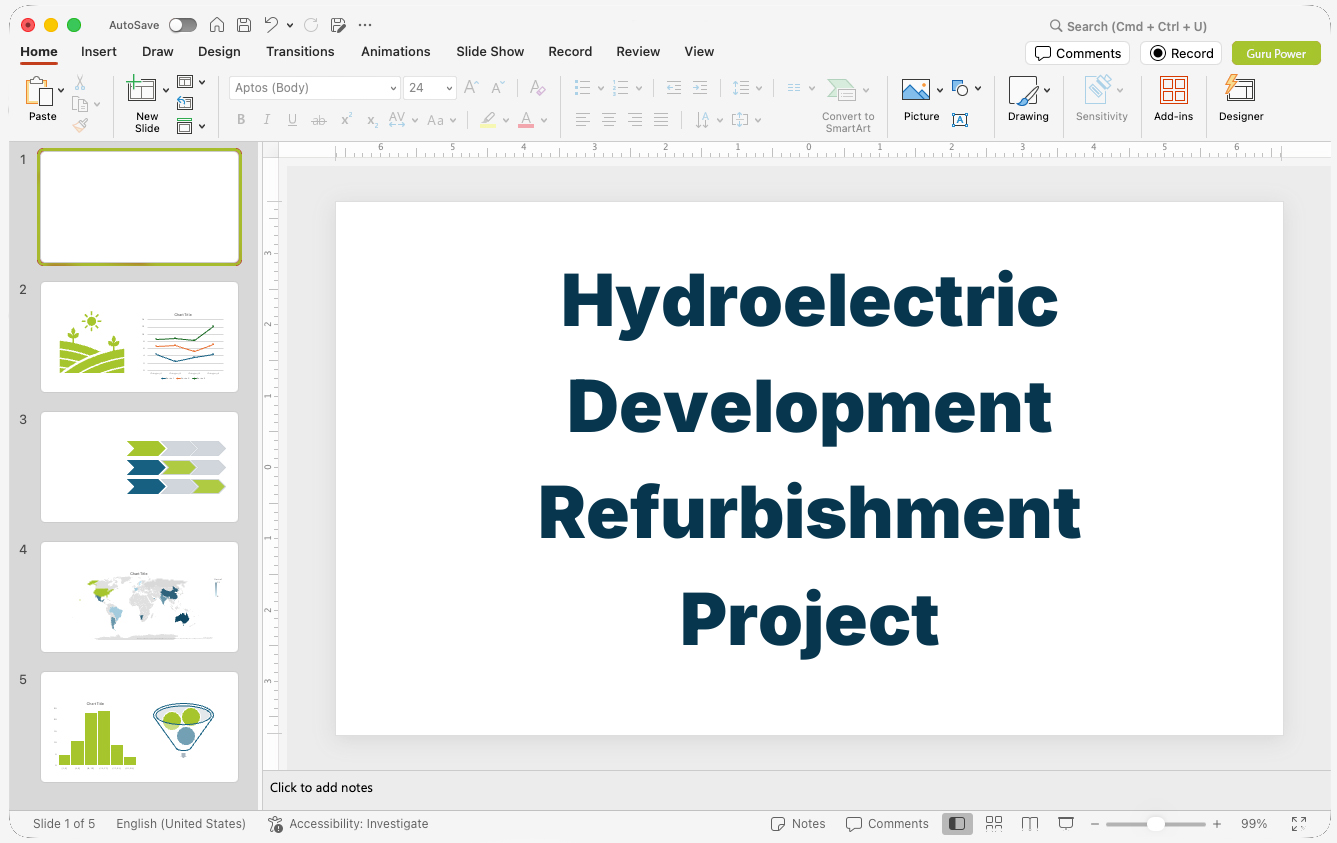Toggle Superscript formatting
Viewport: 1337px width, 843px height.
(x=346, y=120)
